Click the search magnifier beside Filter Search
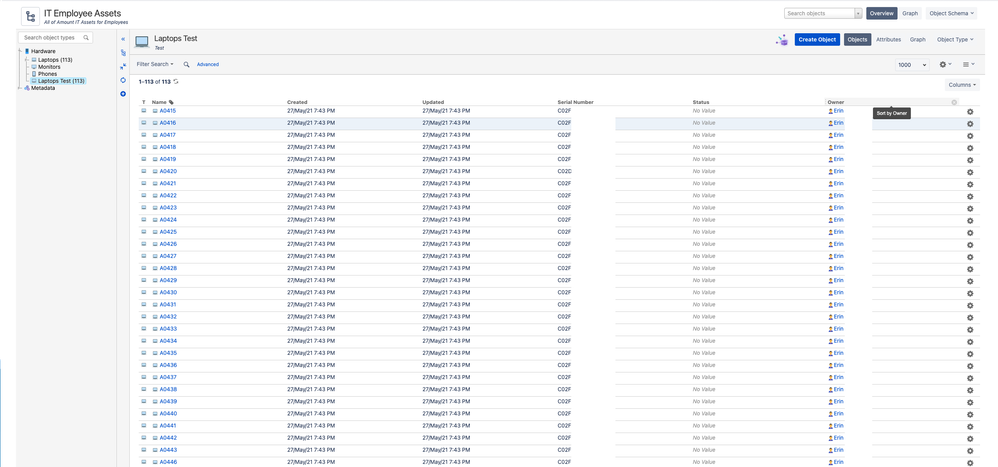The image size is (998, 467). point(186,64)
